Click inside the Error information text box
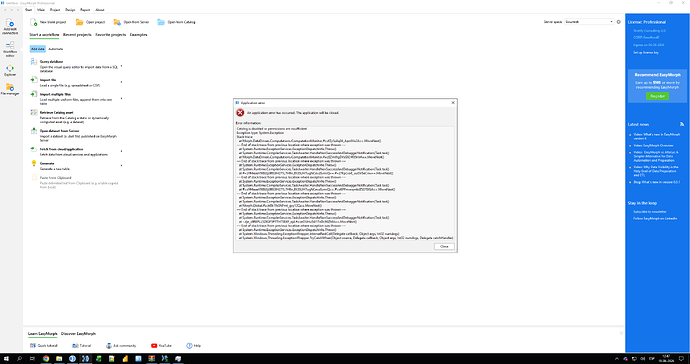The image size is (690, 364). pos(345,183)
